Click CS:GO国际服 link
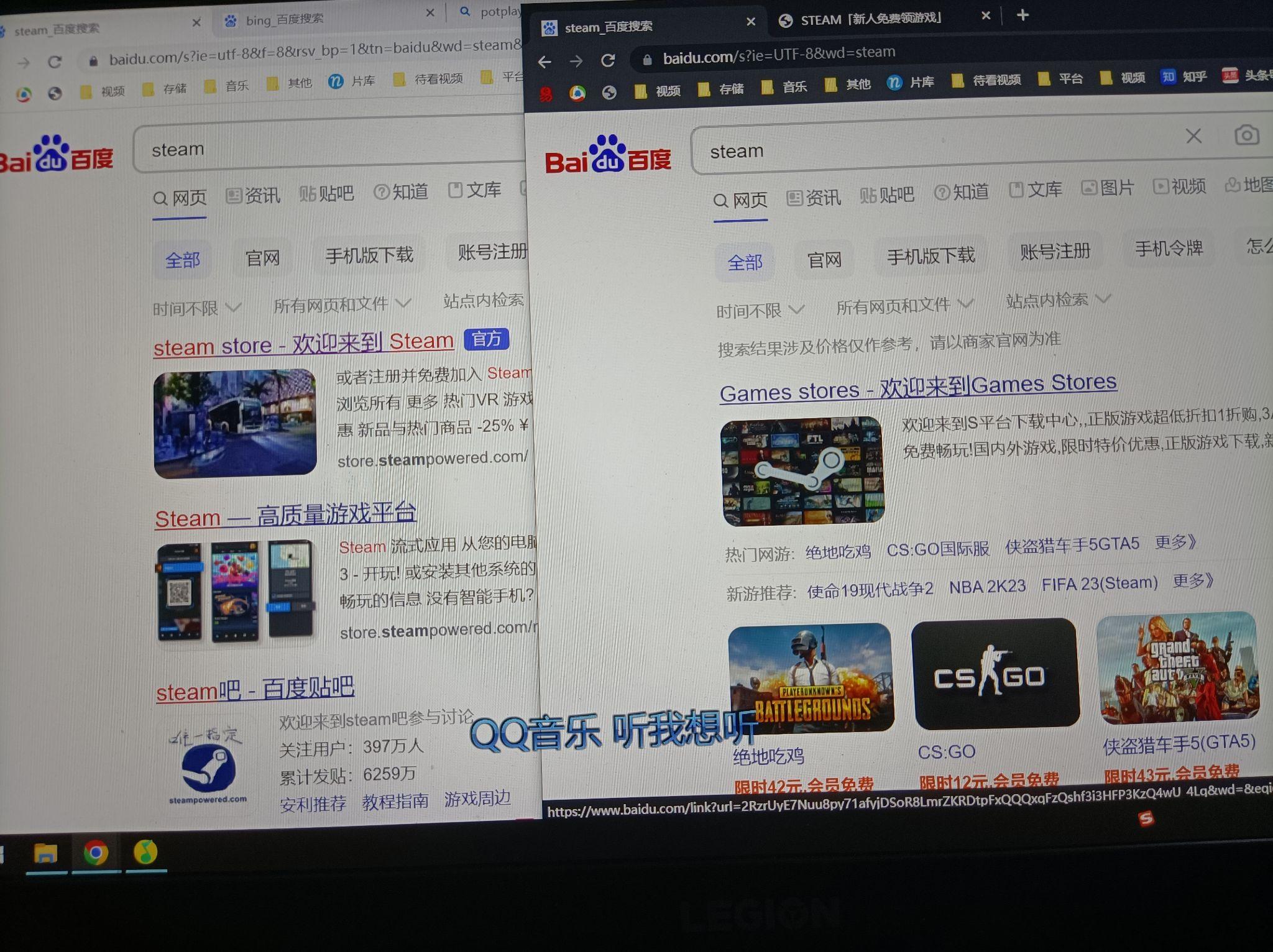Viewport: 1273px width, 952px height. pos(937,549)
